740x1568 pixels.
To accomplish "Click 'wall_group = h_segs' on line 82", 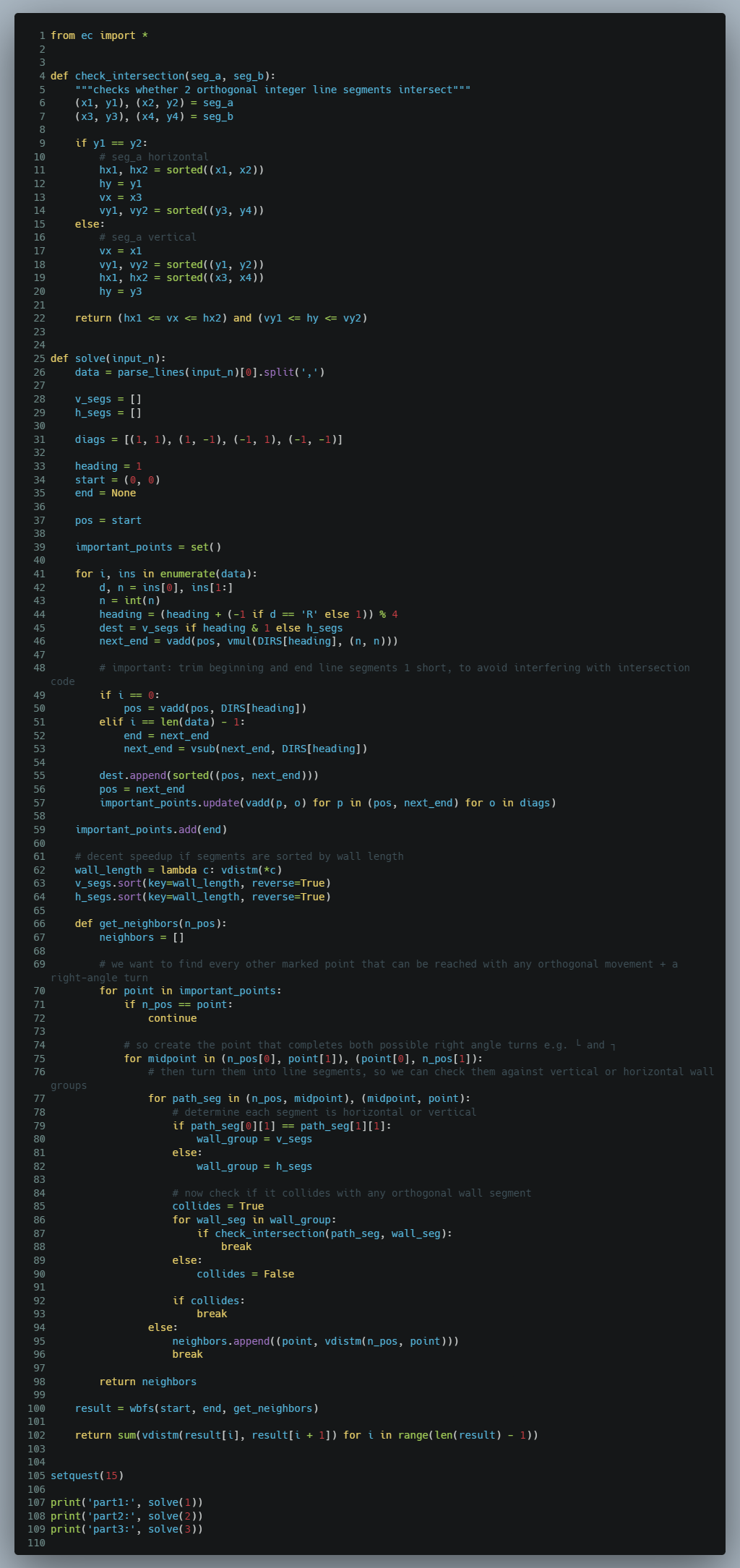I will (254, 1166).
